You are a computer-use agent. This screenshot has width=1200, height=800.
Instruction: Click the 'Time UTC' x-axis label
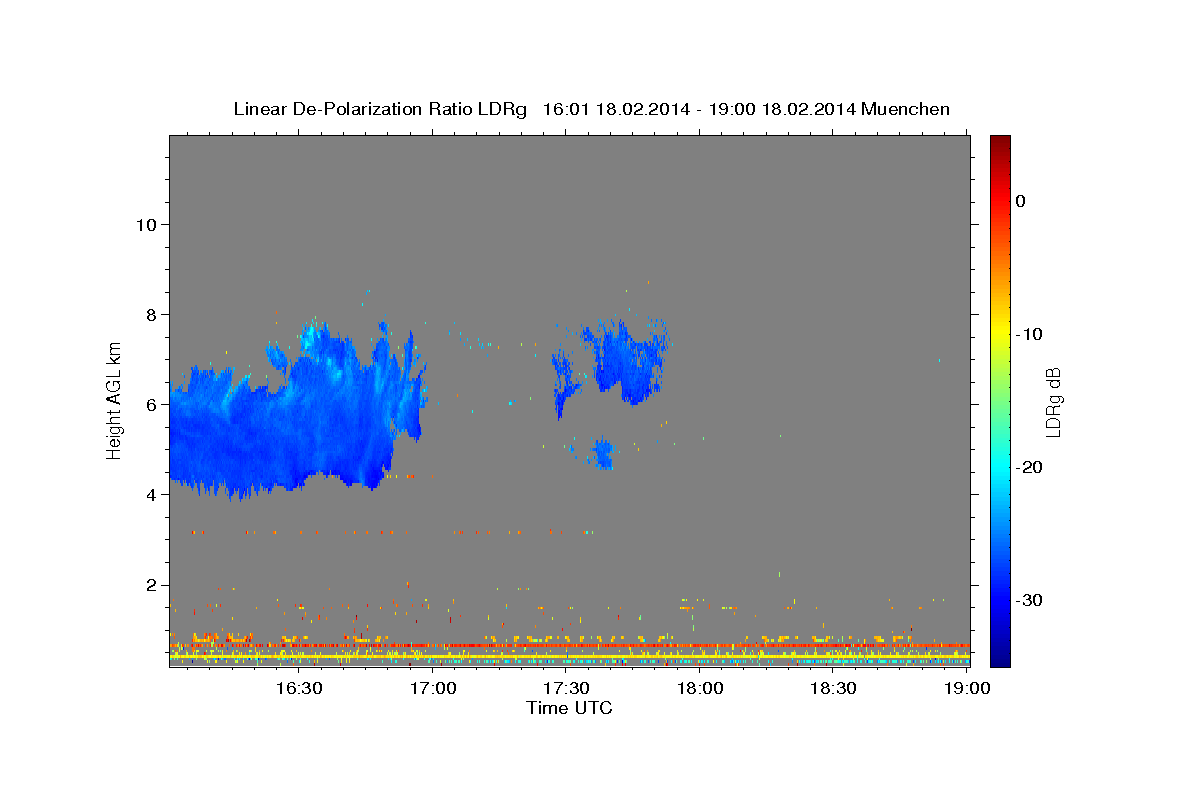[x=569, y=708]
